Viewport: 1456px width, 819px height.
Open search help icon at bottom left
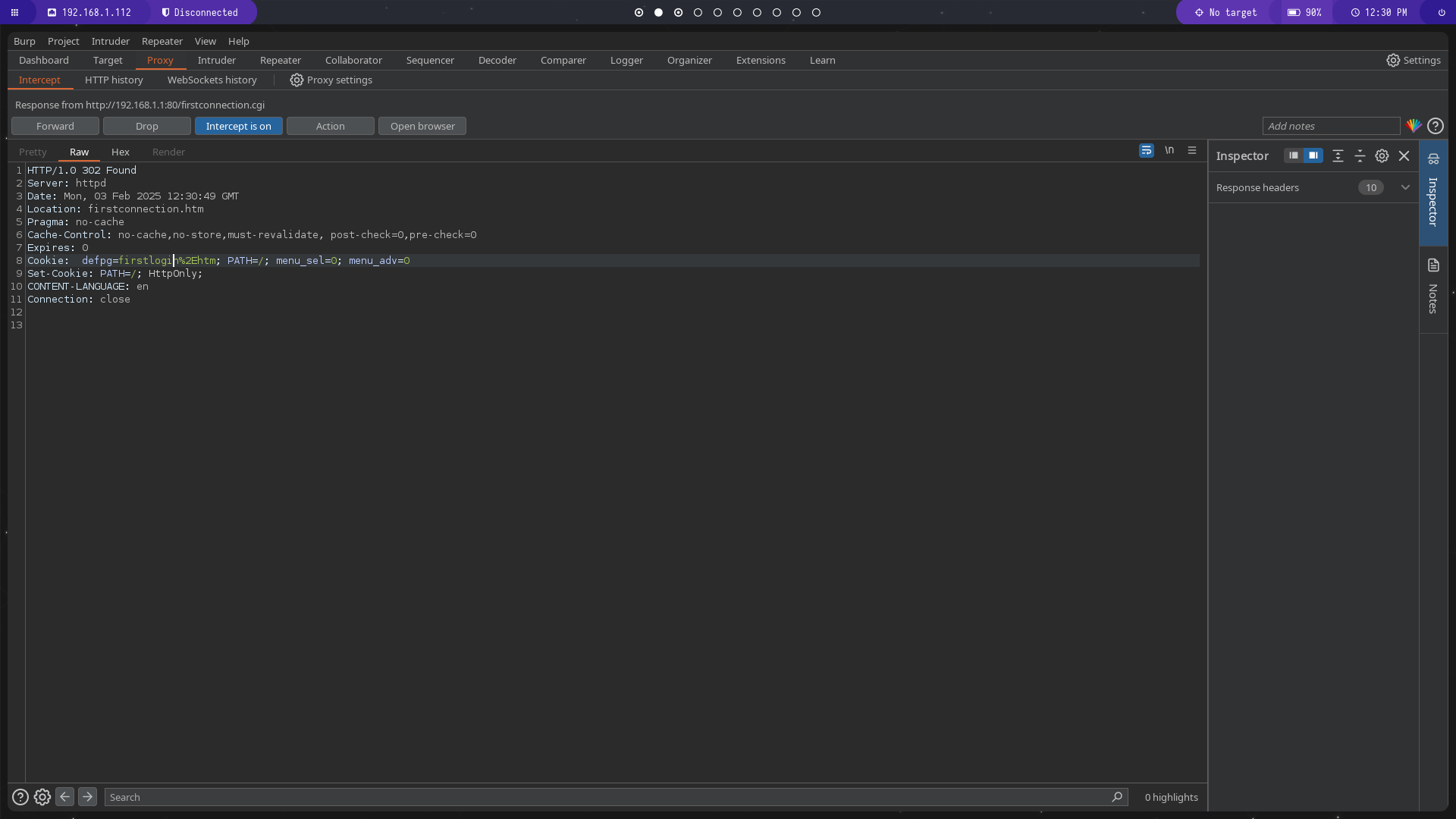click(20, 797)
